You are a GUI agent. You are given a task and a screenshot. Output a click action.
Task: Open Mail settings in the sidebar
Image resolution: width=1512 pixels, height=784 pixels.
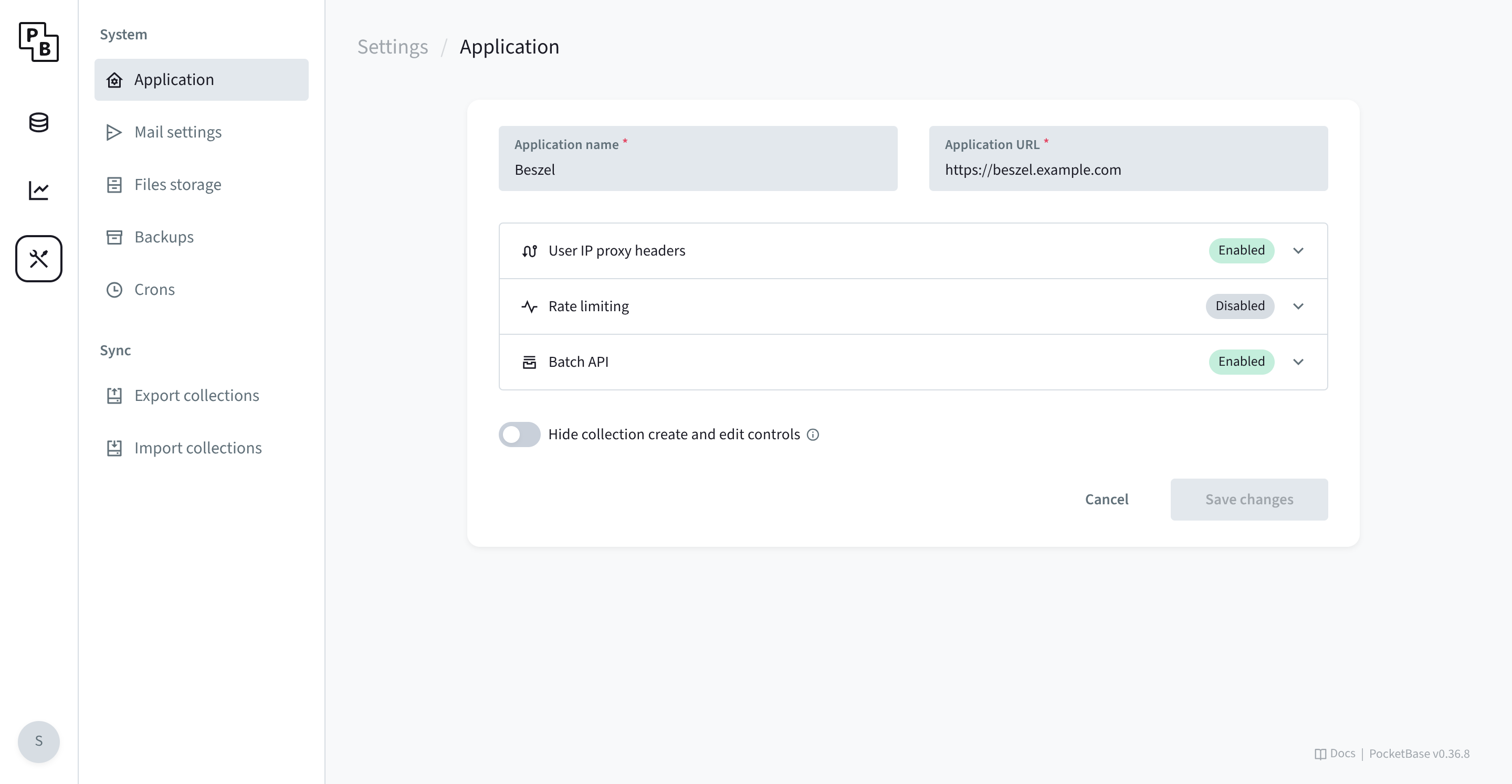pyautogui.click(x=201, y=132)
